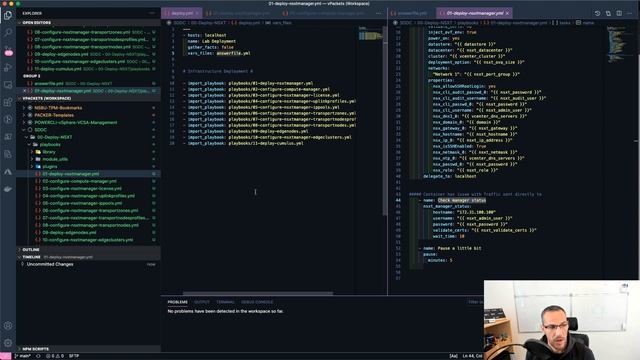Open the Explorer view in activity bar
This screenshot has width=640, height=360.
pyautogui.click(x=8, y=16)
